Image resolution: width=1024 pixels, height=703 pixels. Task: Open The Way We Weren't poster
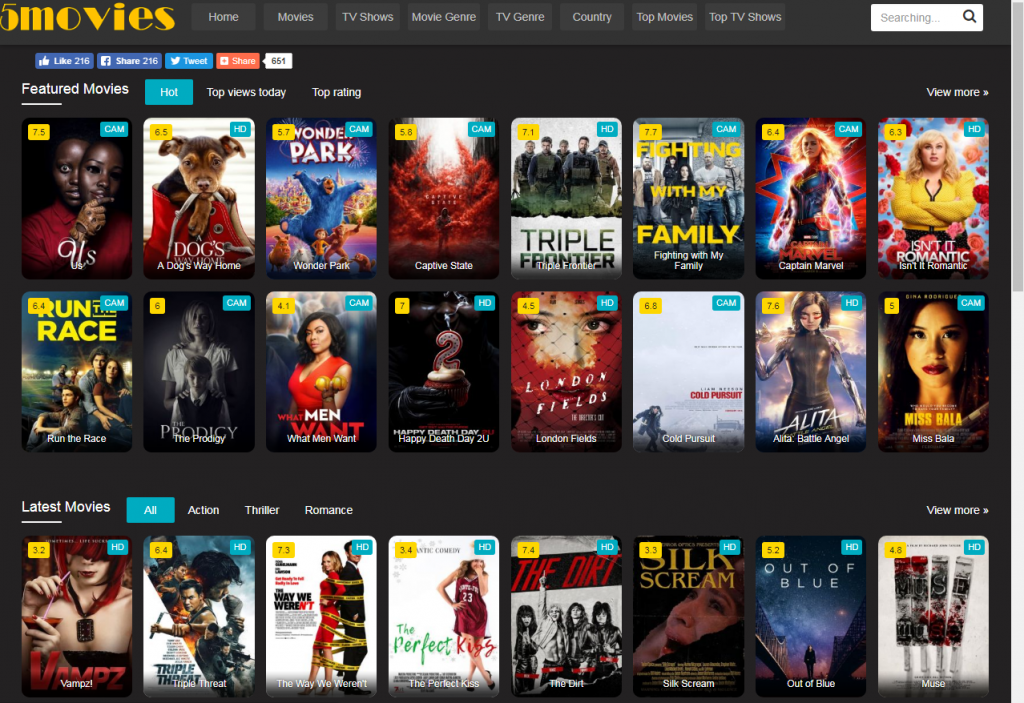(321, 616)
